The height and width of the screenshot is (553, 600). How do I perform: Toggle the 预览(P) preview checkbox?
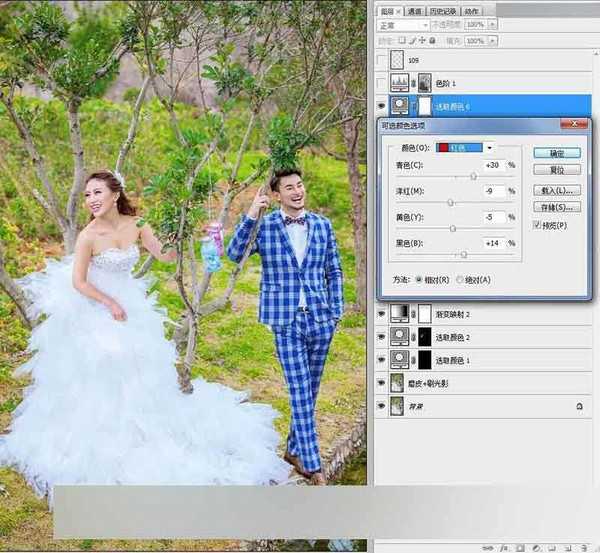pos(538,225)
